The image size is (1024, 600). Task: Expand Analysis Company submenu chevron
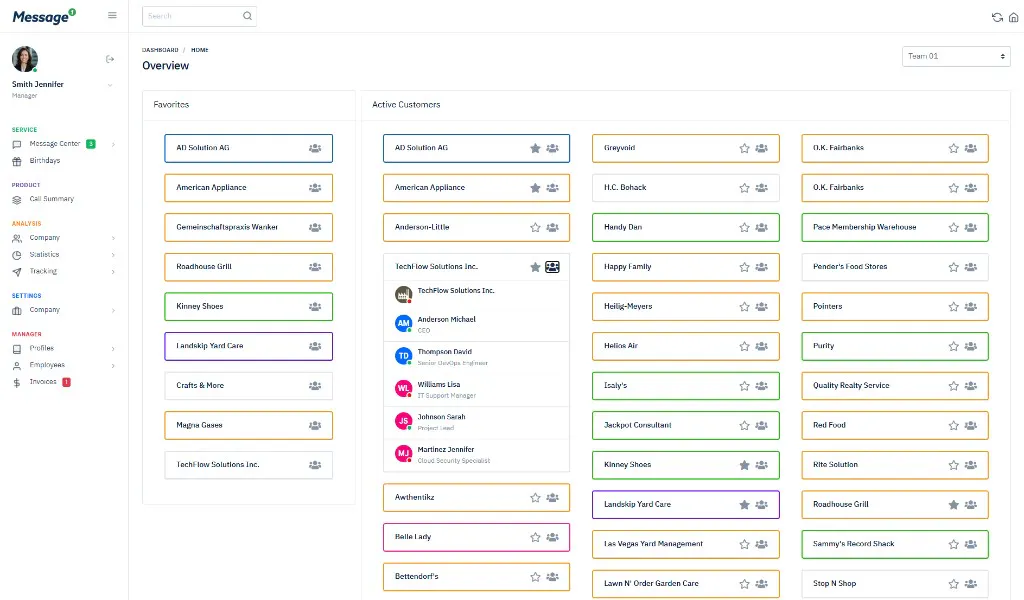click(x=113, y=238)
